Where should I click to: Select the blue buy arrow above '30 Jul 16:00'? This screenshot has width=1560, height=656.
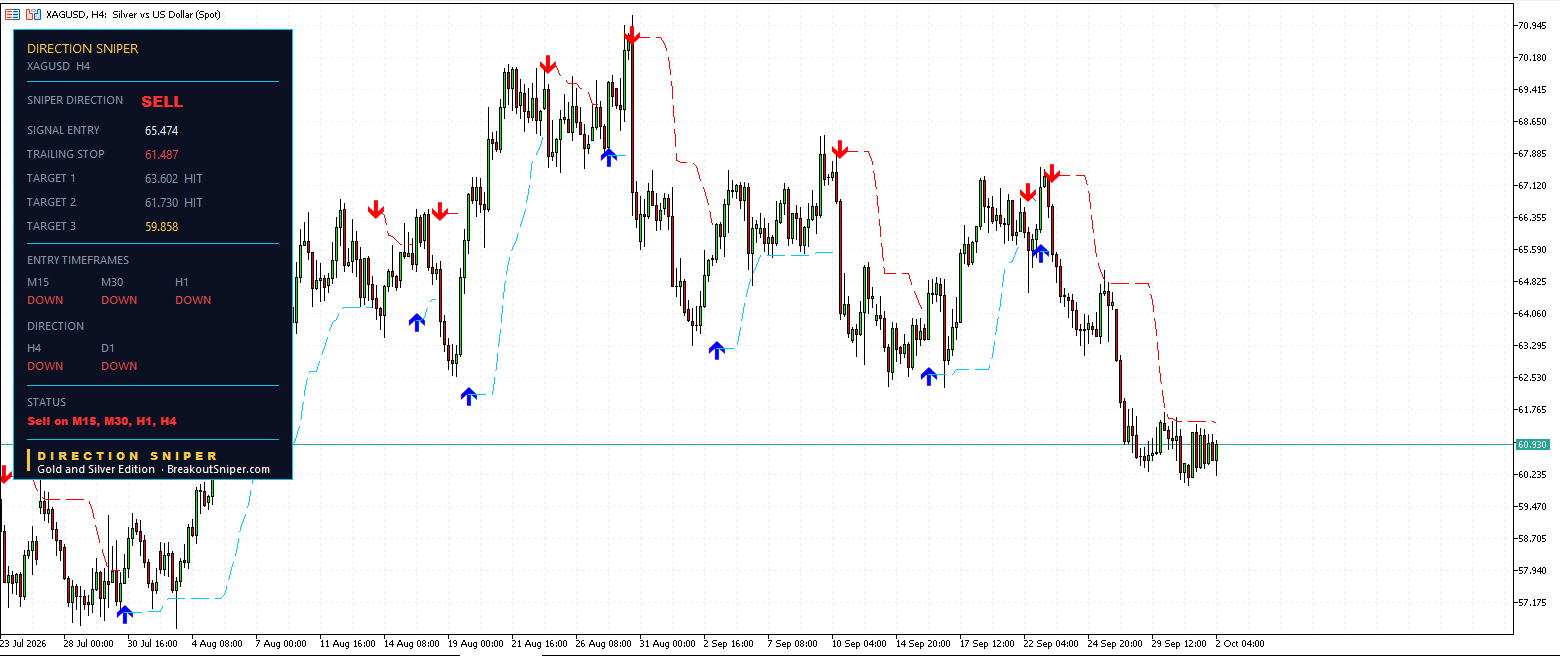pyautogui.click(x=124, y=613)
